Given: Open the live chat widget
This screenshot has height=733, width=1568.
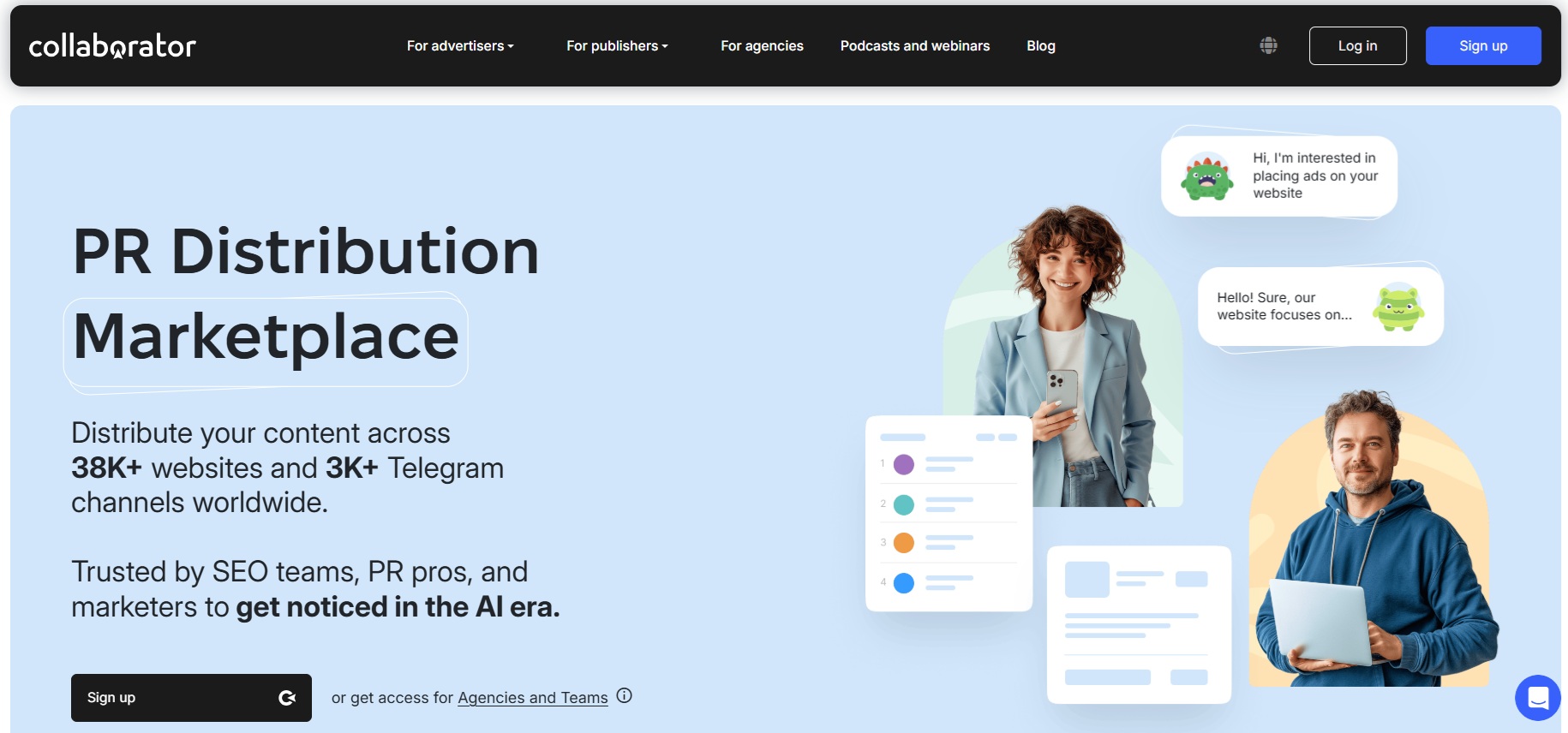Looking at the screenshot, I should pyautogui.click(x=1537, y=698).
